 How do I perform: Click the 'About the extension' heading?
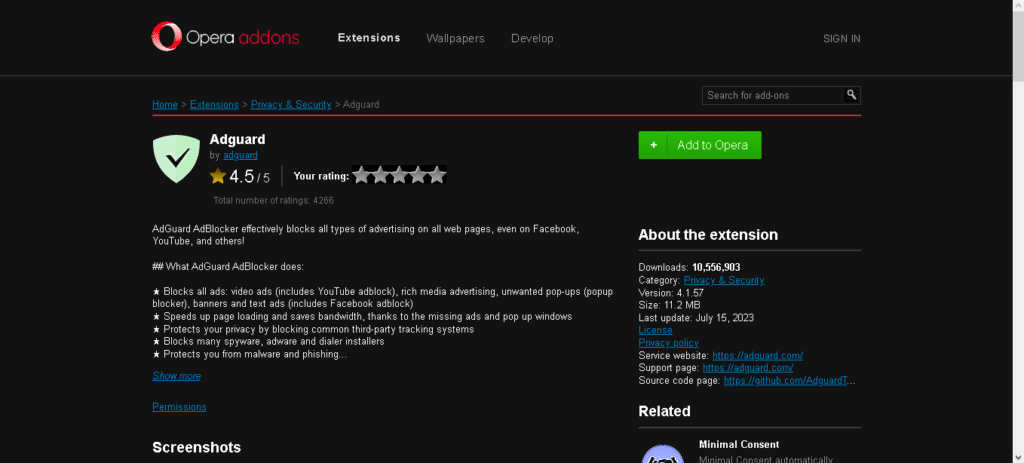[x=708, y=235]
